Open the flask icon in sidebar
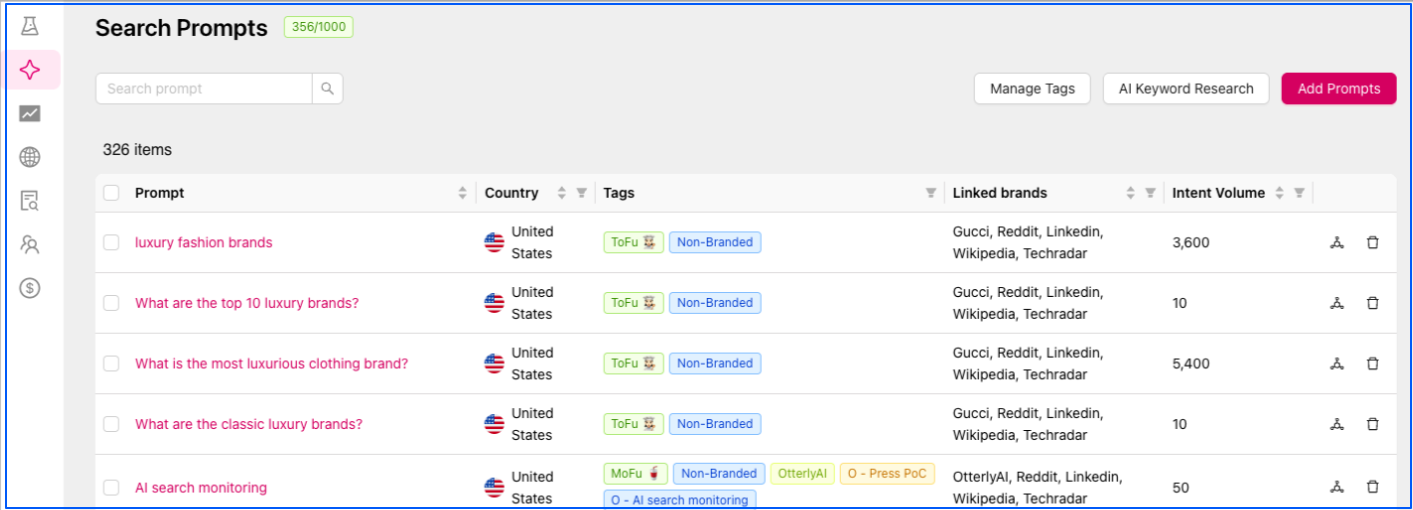1413x510 pixels. tap(30, 27)
